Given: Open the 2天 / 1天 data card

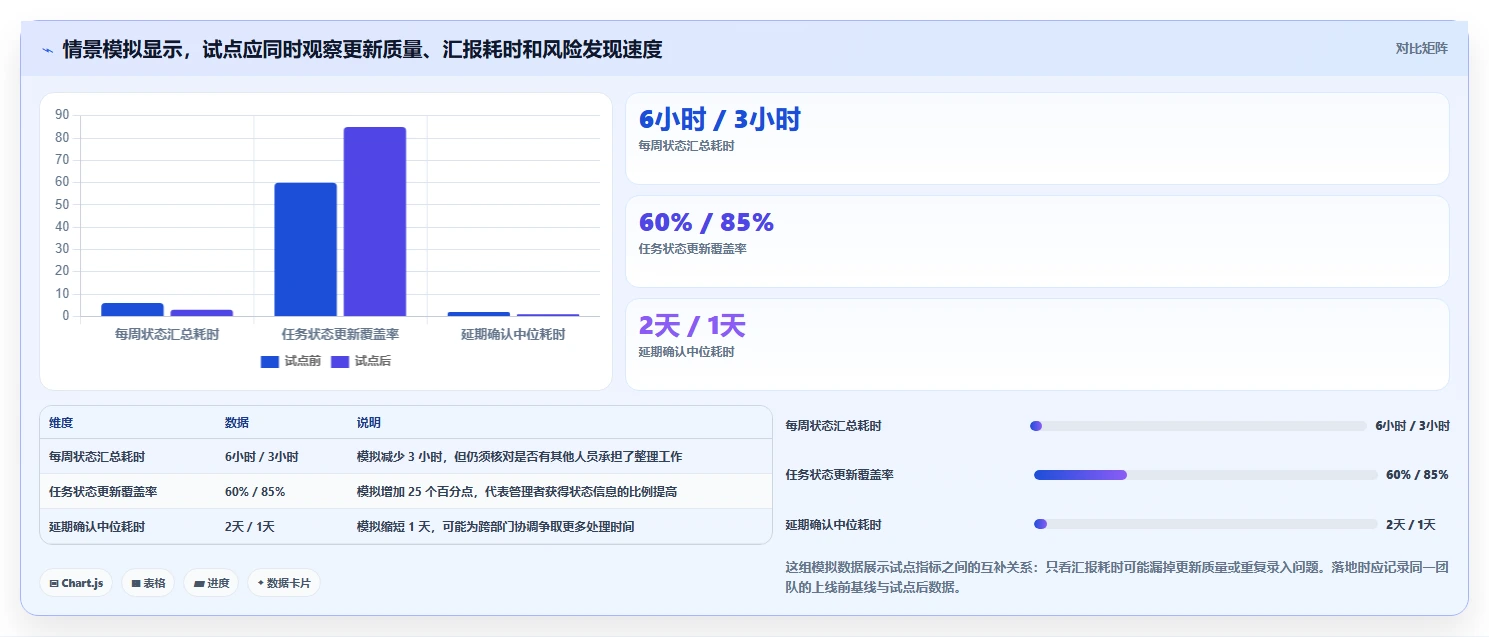Looking at the screenshot, I should point(1037,344).
